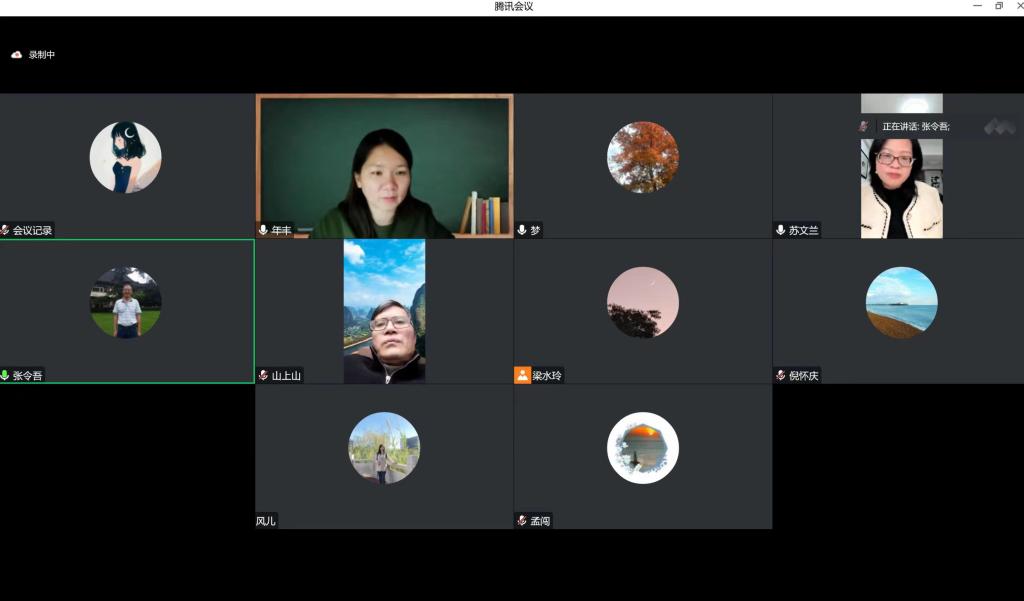The image size is (1024, 601).
Task: Click the anime girl avatar of 会议记录
Action: pos(125,157)
